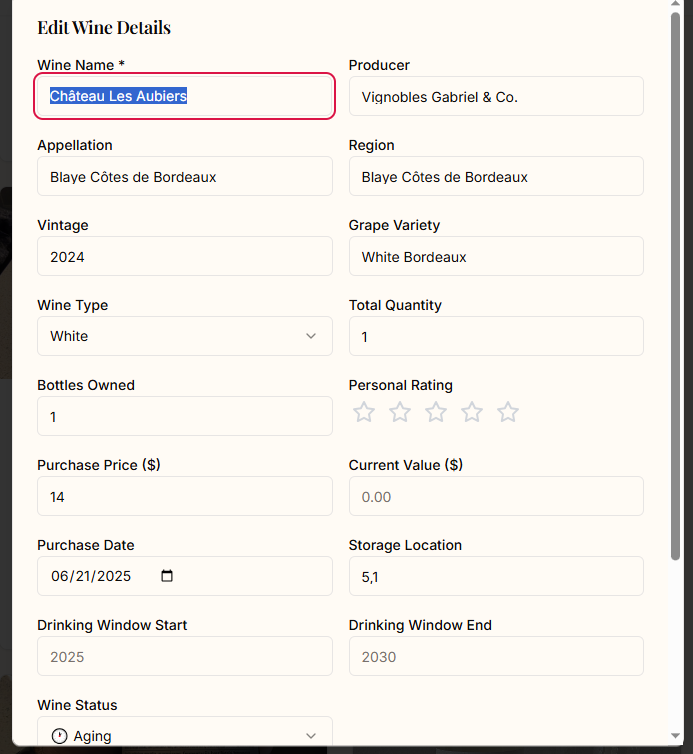693x754 pixels.
Task: Click the Bottles Owned field
Action: click(185, 416)
